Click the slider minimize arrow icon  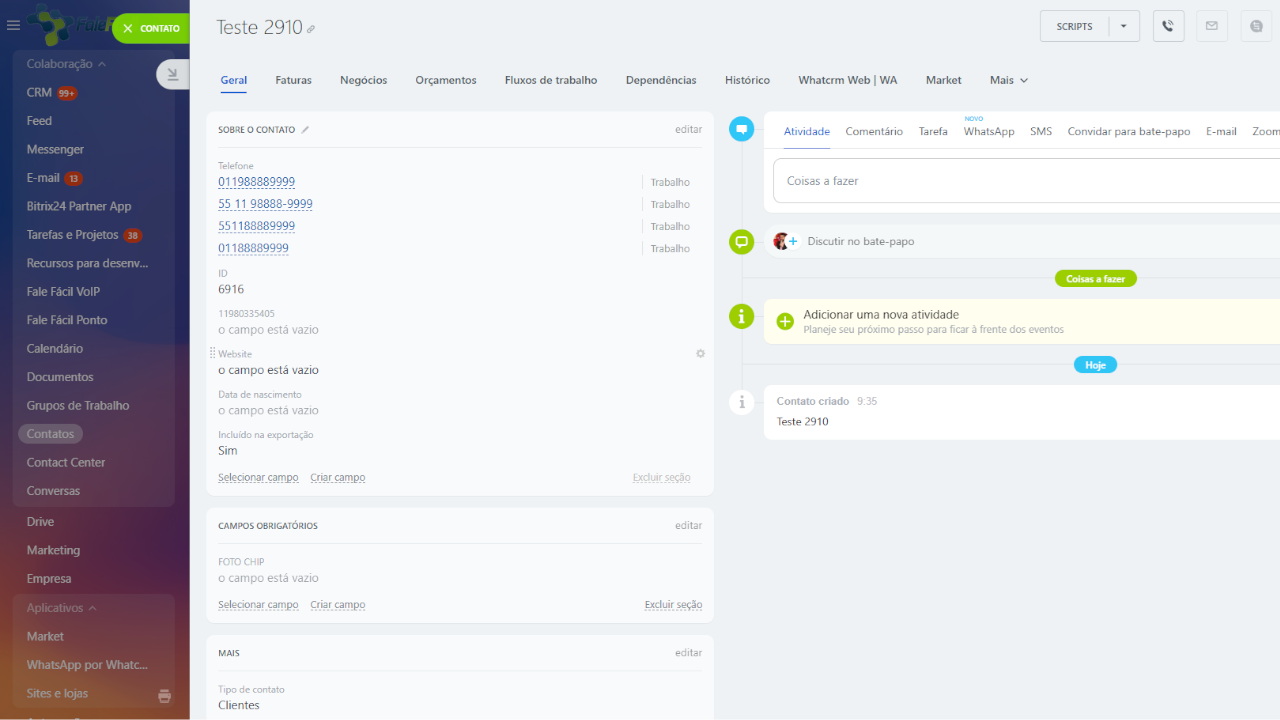172,74
